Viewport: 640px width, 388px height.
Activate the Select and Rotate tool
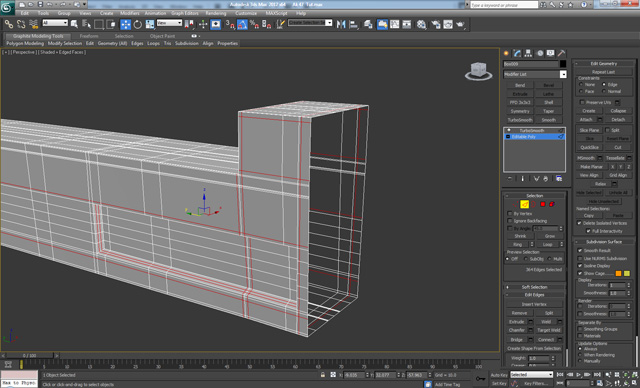coord(138,24)
